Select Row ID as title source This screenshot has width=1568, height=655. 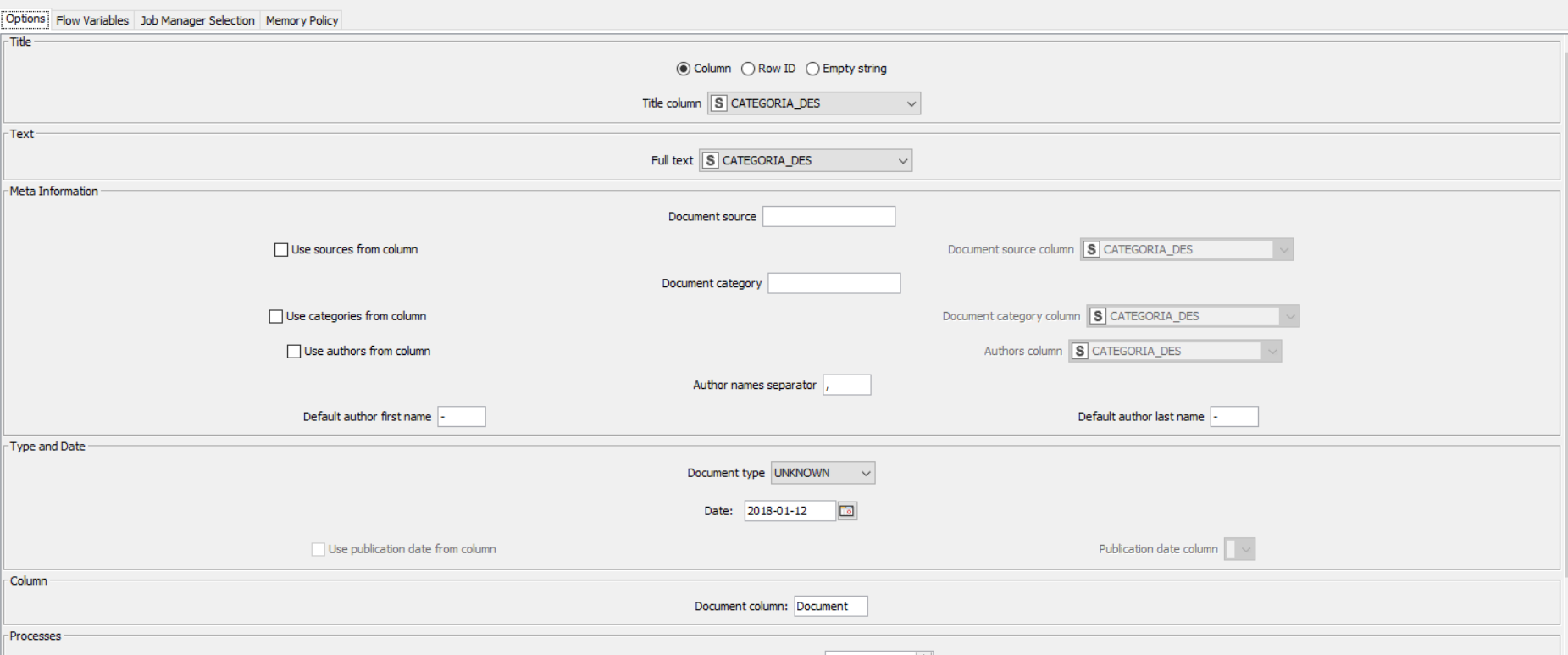(747, 69)
